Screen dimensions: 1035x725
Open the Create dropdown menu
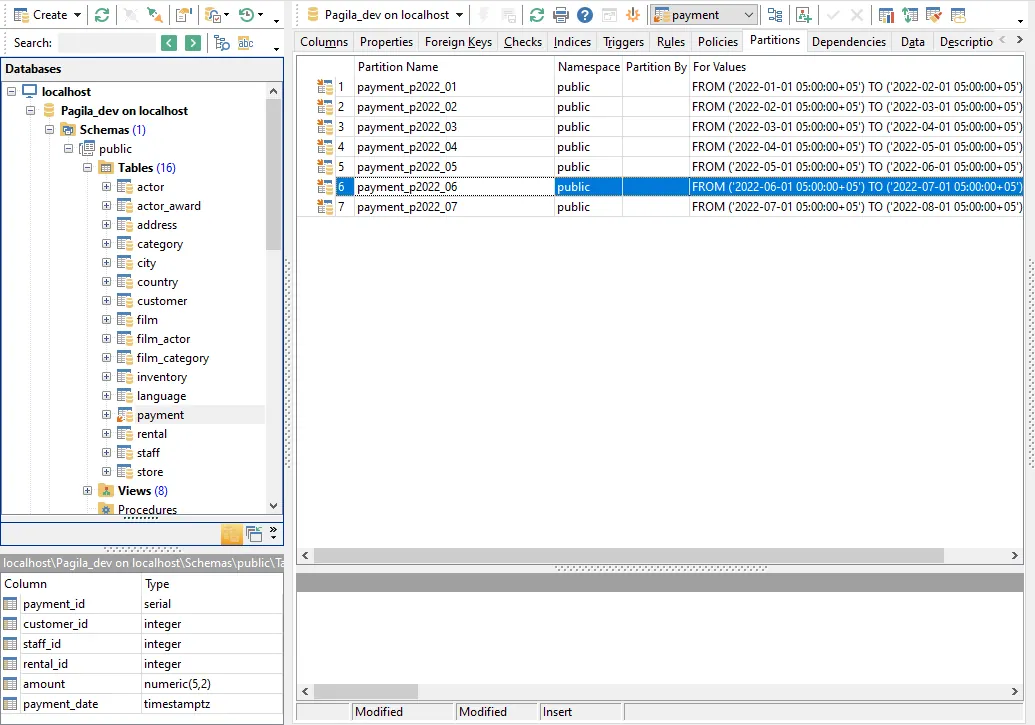point(47,15)
